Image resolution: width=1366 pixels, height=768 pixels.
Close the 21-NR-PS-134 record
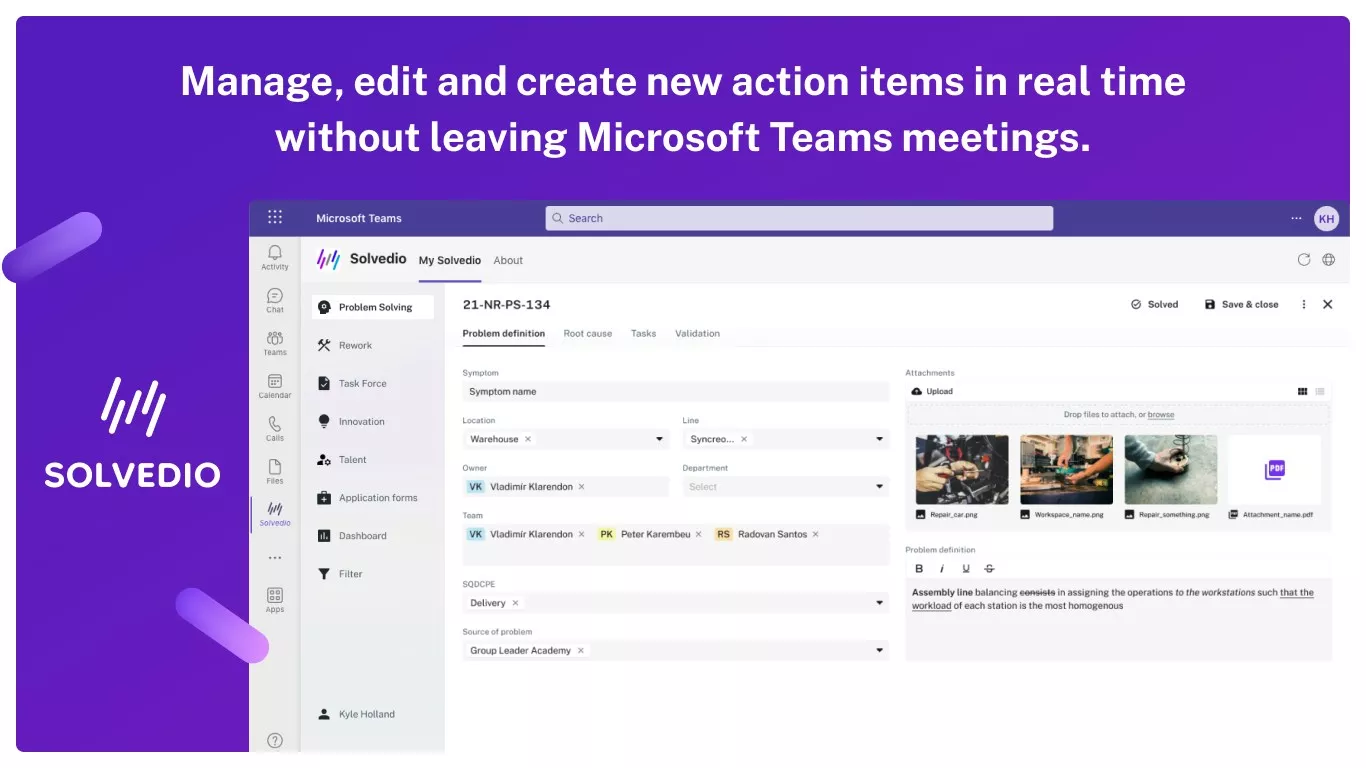1328,305
